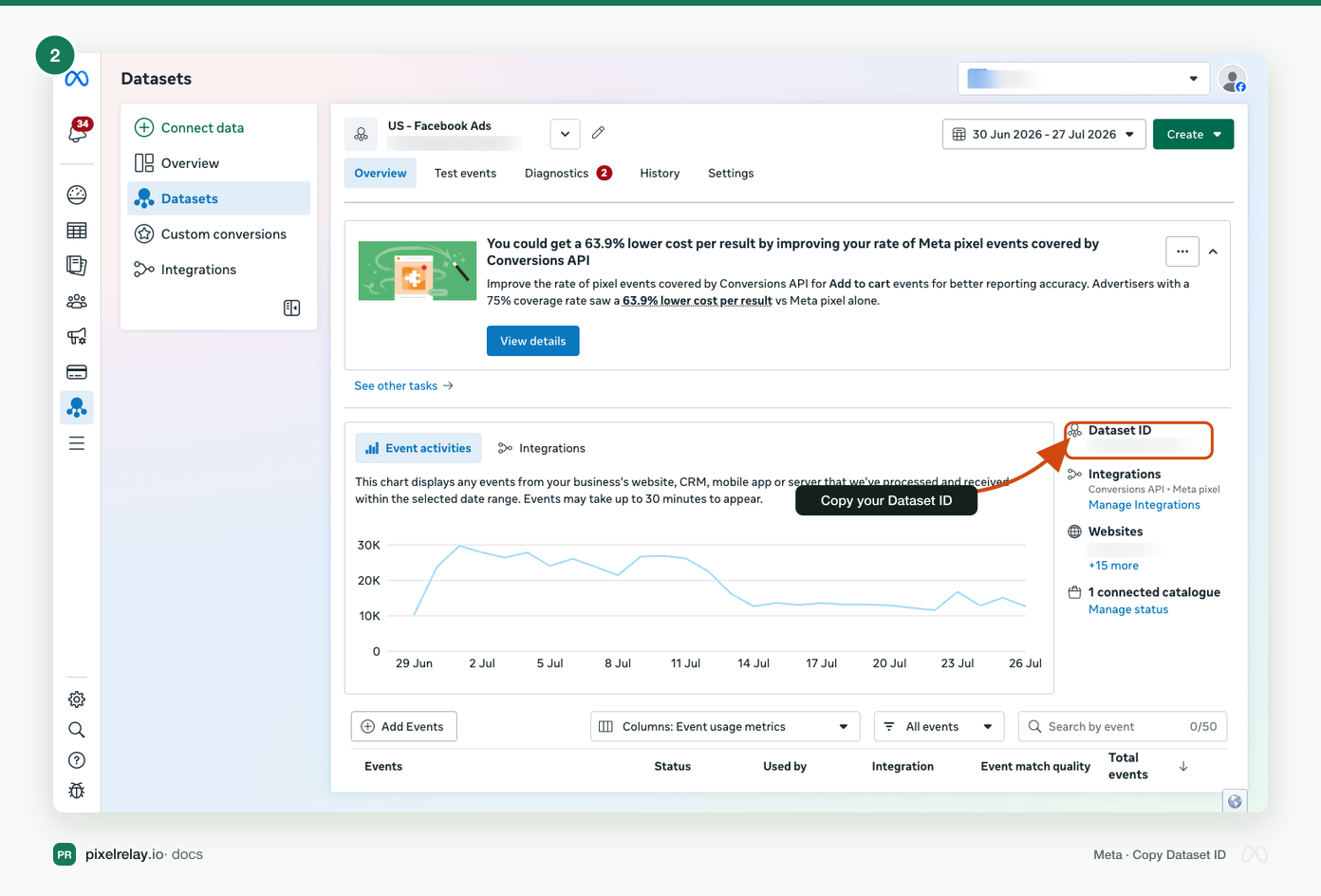Click the pencil edit dataset name icon
The width and height of the screenshot is (1321, 896).
[x=598, y=133]
